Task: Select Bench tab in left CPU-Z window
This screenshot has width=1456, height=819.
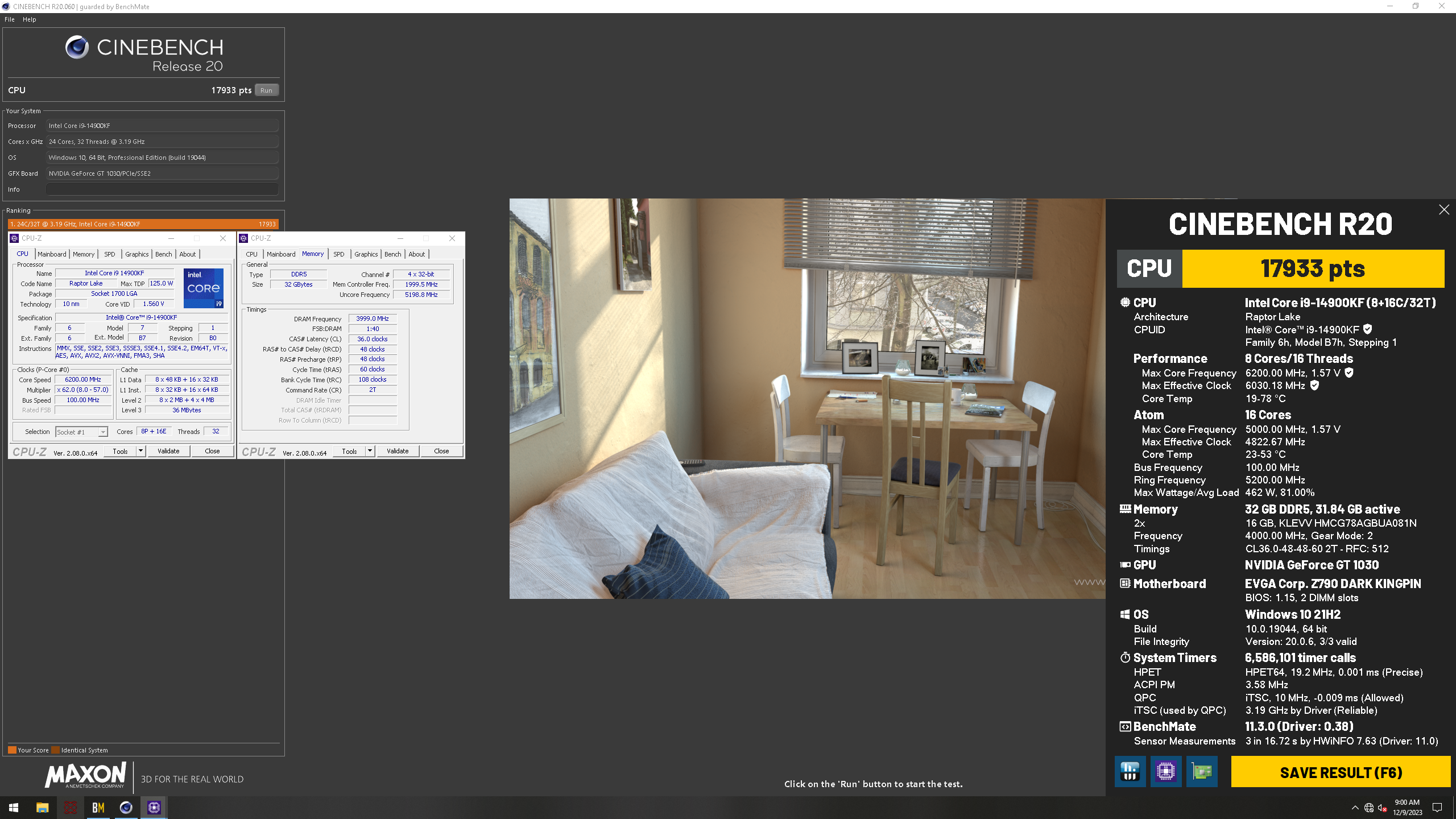Action: click(164, 254)
